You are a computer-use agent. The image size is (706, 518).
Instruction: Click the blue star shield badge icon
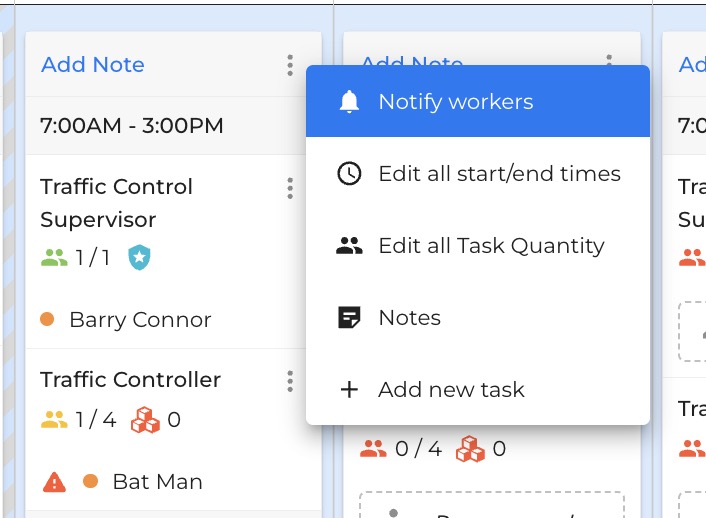(x=139, y=258)
